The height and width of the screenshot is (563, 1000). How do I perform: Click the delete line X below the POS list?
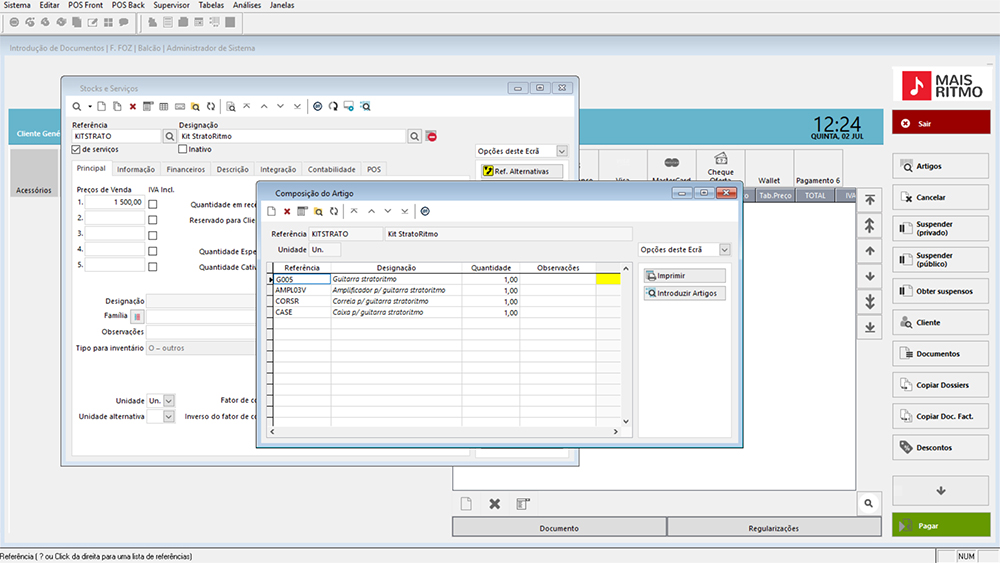pyautogui.click(x=494, y=504)
